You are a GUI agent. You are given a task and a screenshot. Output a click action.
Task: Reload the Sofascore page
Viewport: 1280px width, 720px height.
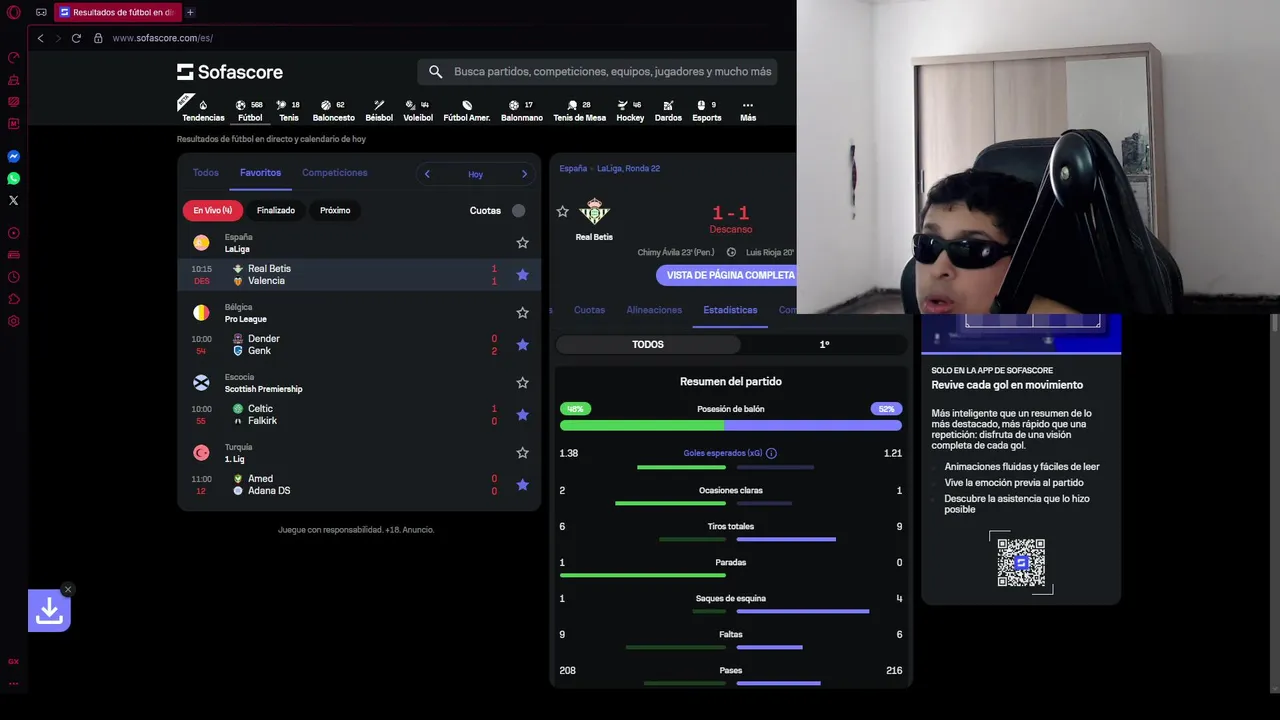[x=76, y=38]
